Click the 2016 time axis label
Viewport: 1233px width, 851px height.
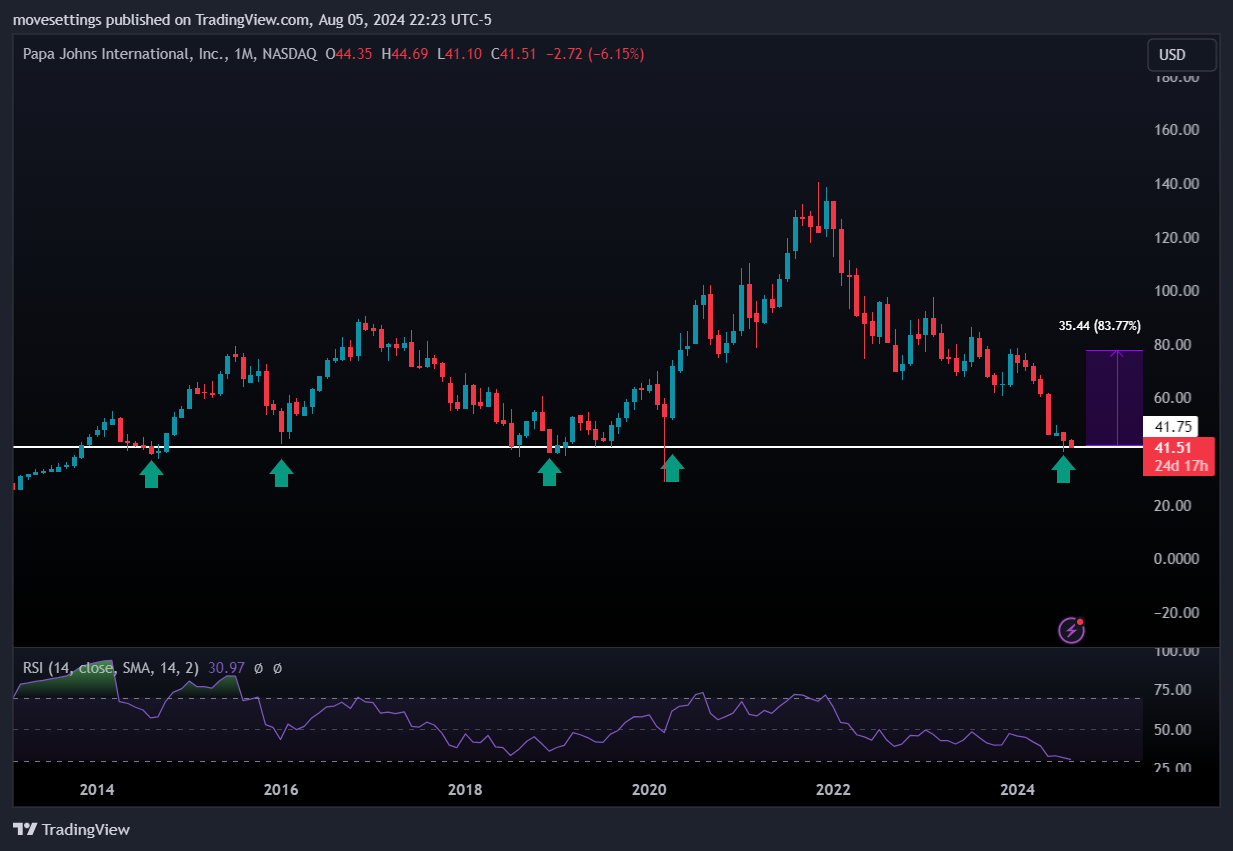click(281, 790)
